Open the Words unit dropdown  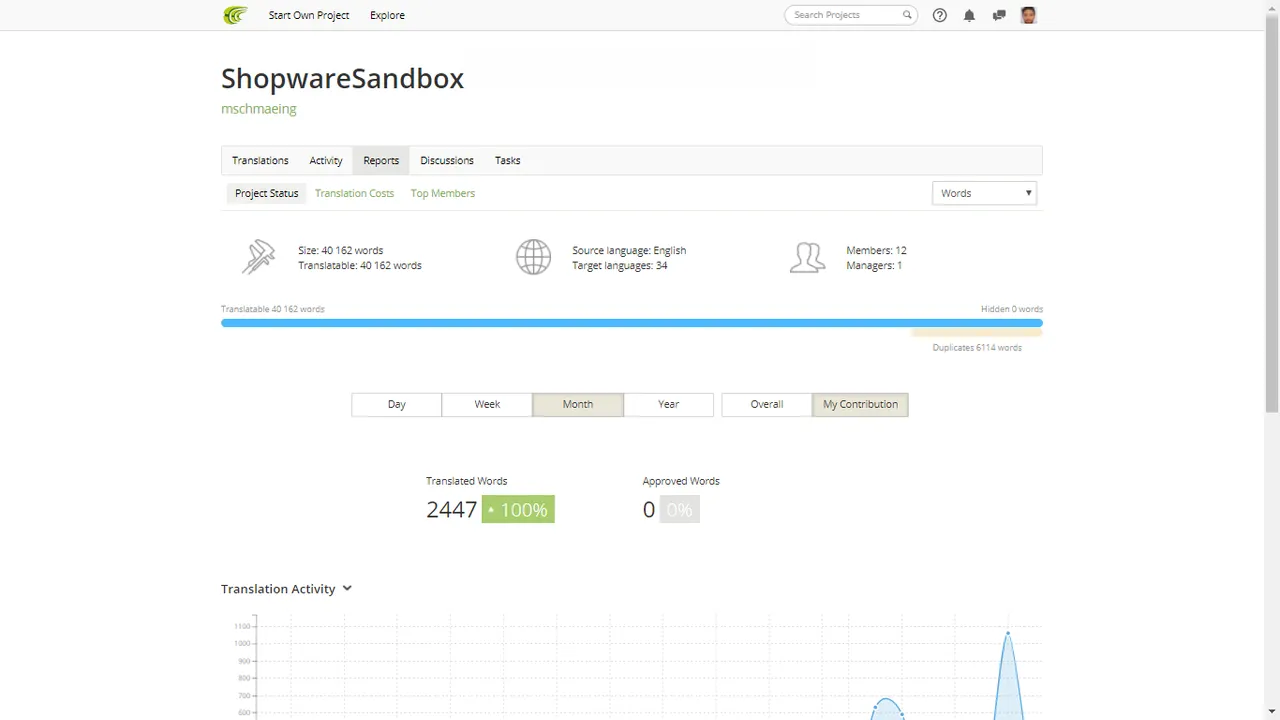tap(984, 193)
